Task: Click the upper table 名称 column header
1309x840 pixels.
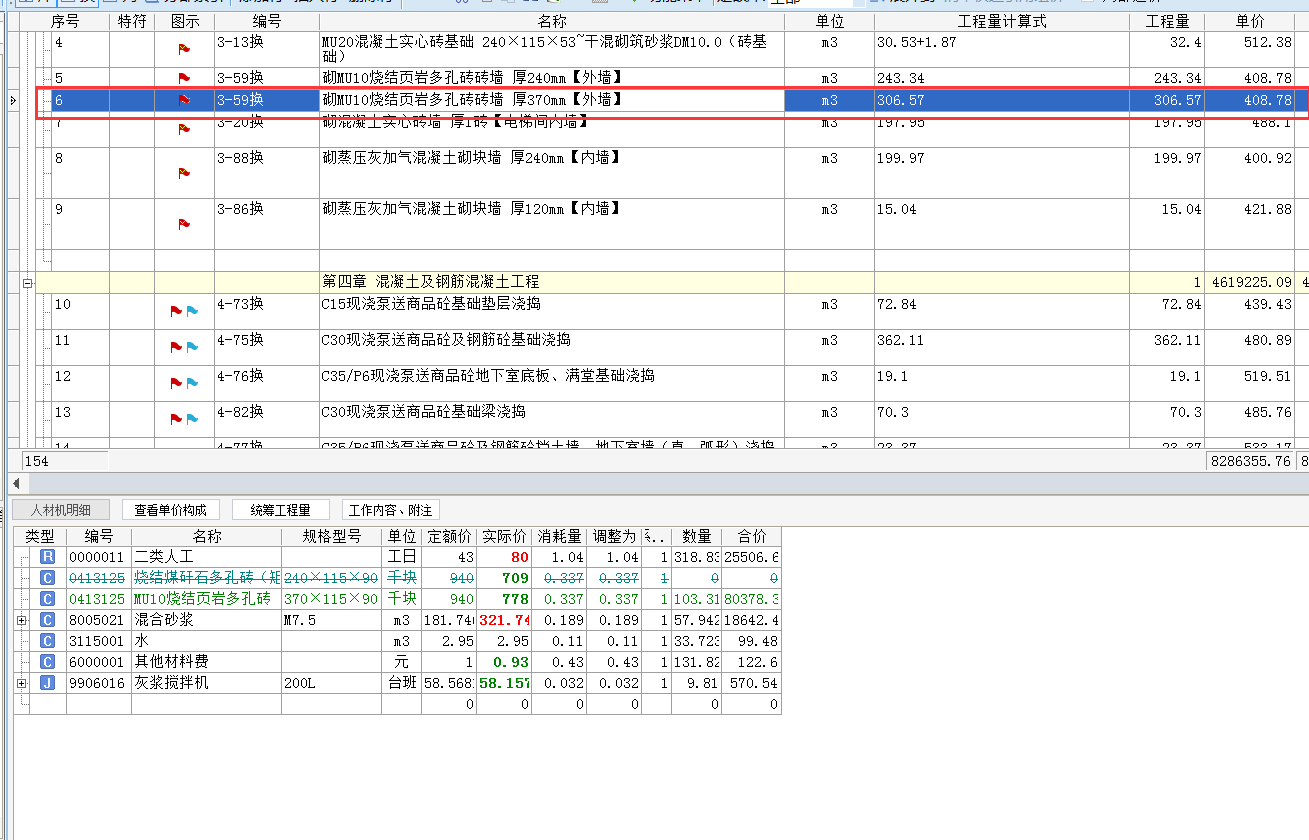Action: tap(552, 21)
